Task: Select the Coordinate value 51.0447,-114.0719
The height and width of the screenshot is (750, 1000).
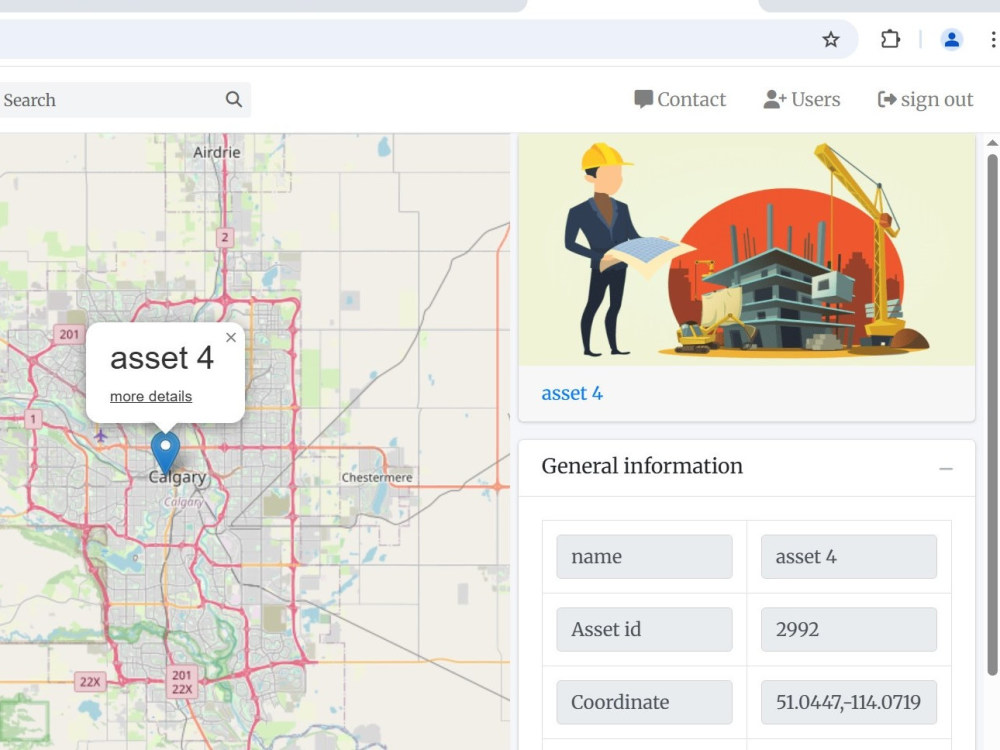Action: [x=849, y=702]
